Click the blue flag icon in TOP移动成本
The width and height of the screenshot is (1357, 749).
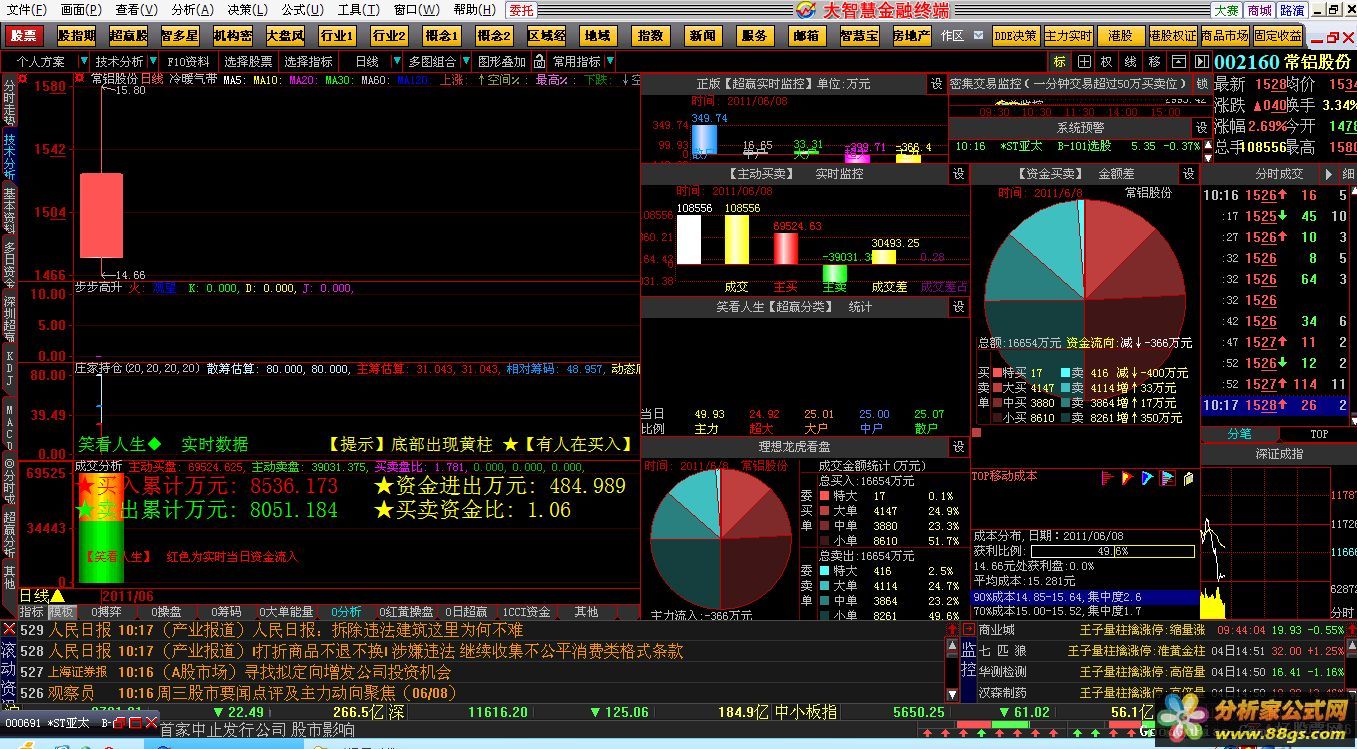[x=1147, y=479]
